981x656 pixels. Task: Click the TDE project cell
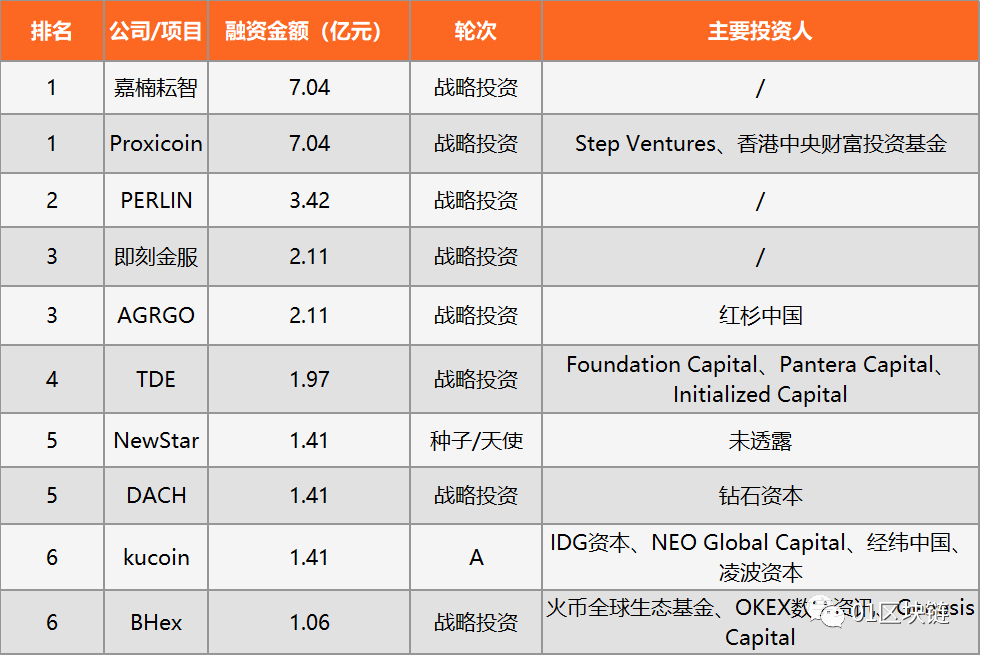point(156,380)
